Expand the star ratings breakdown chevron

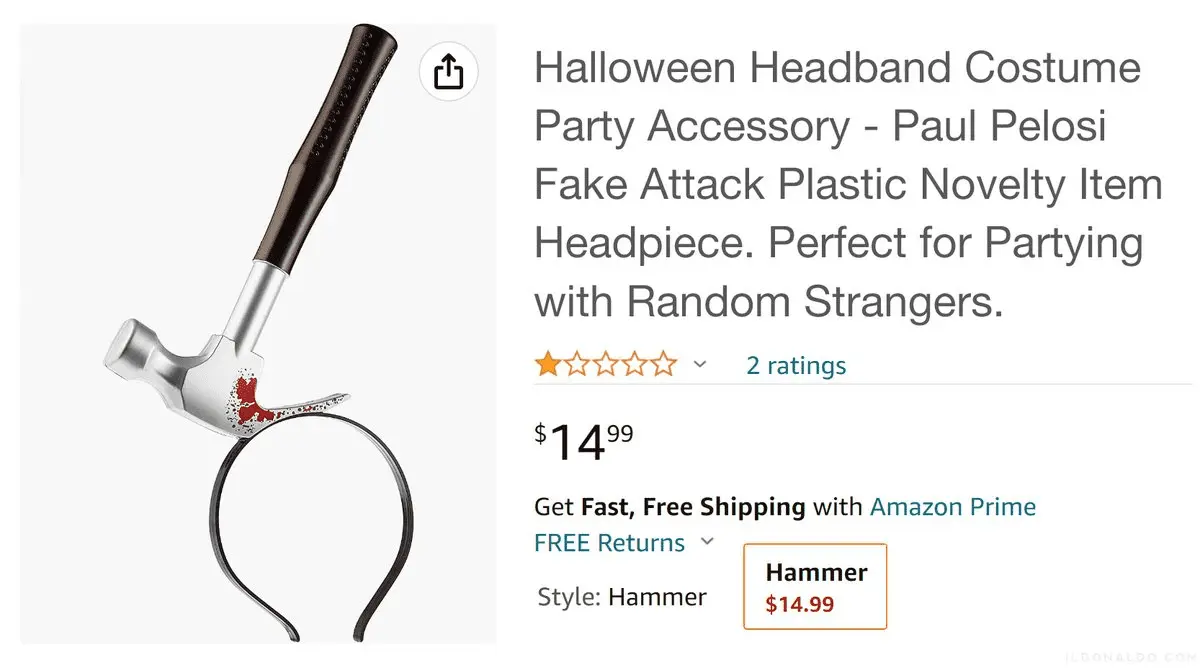point(700,365)
